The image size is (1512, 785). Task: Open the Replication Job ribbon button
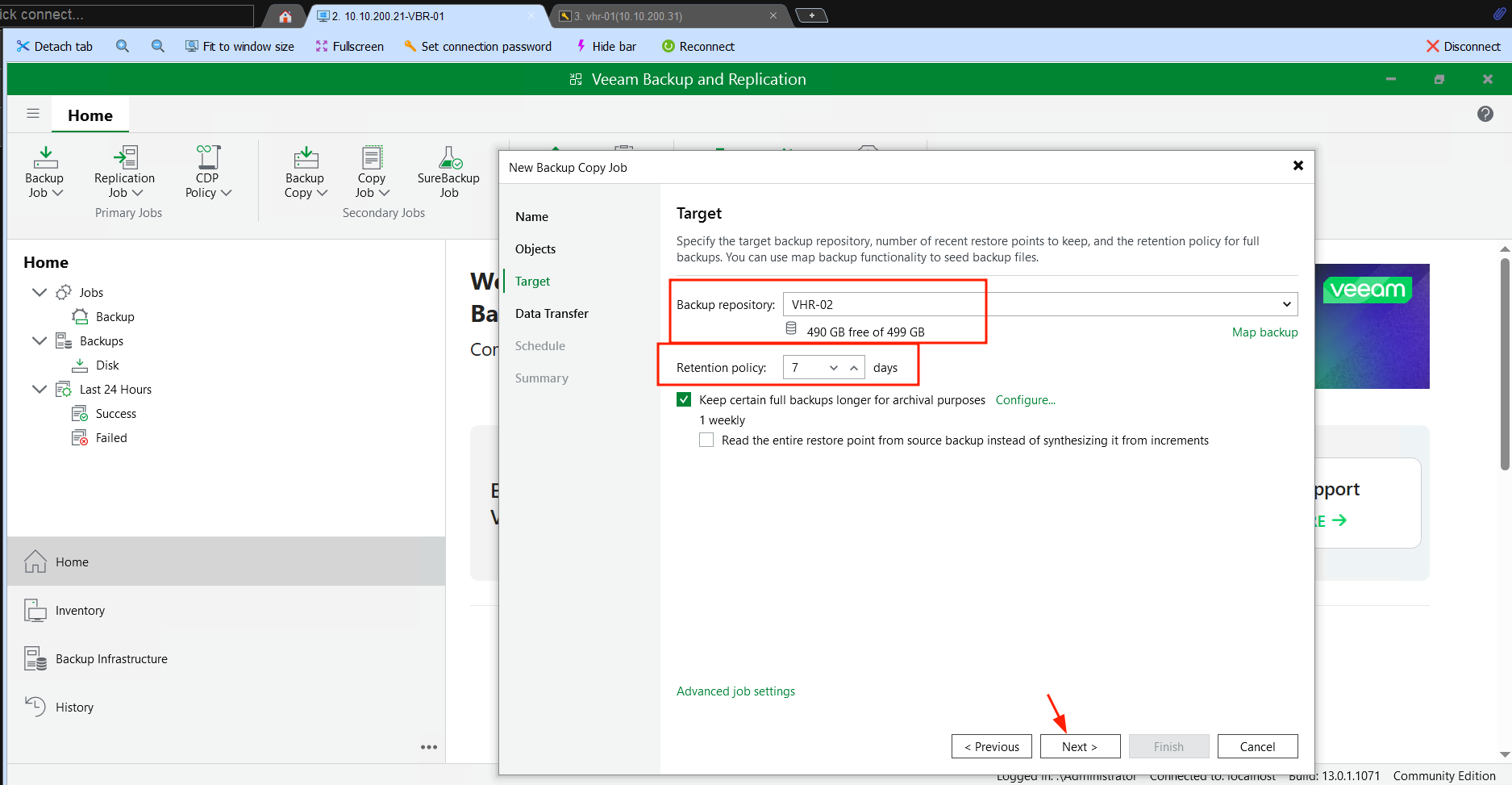tap(124, 172)
